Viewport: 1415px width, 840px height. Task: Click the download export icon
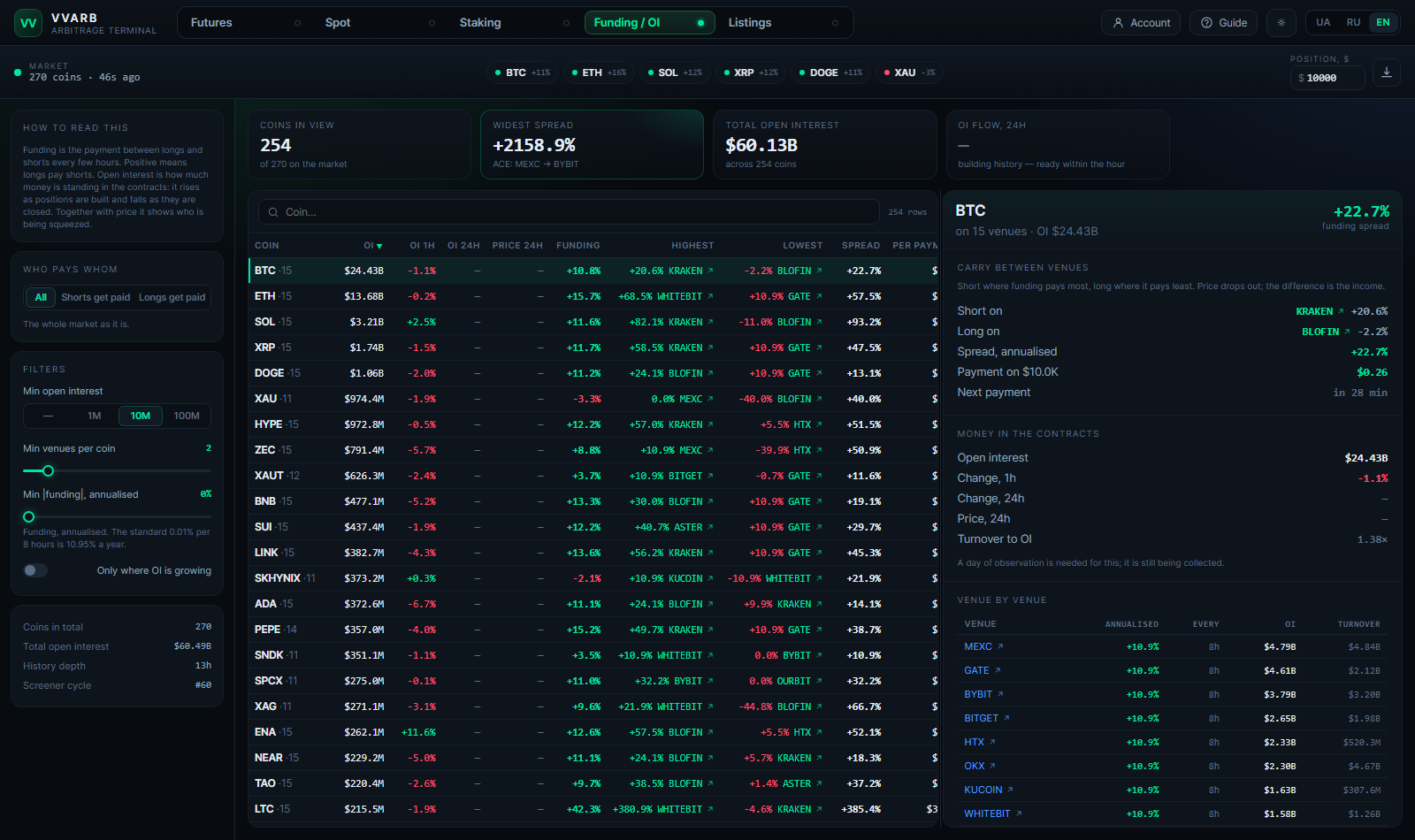point(1387,73)
